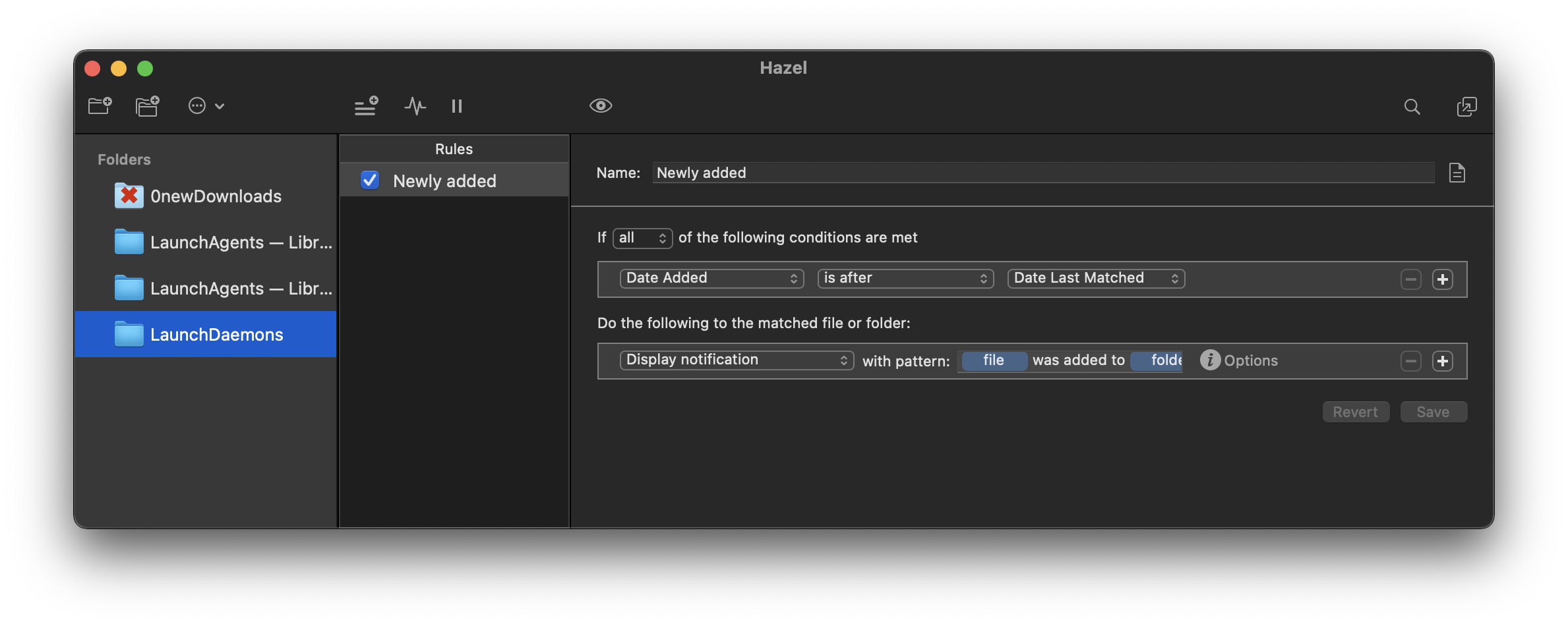Viewport: 1568px width, 626px height.
Task: Click the eye preview icon
Action: [600, 106]
